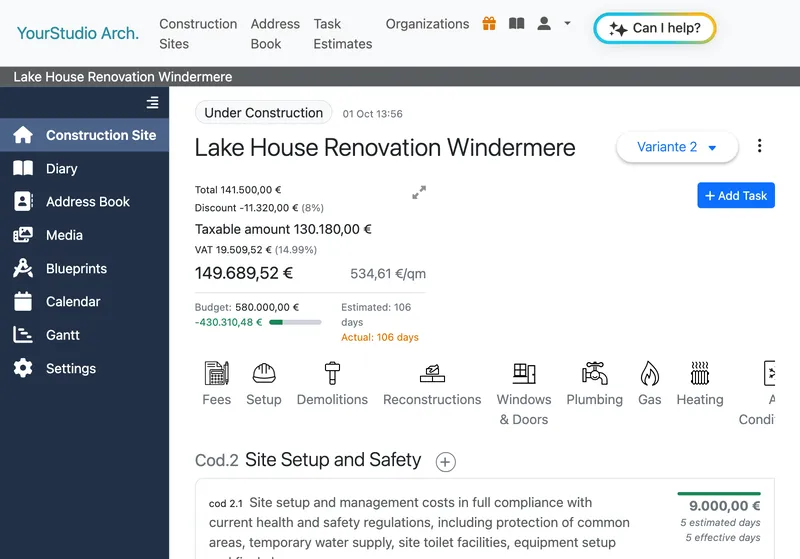The width and height of the screenshot is (800, 559).
Task: Go to Task Estimates in top navigation
Action: pyautogui.click(x=342, y=34)
